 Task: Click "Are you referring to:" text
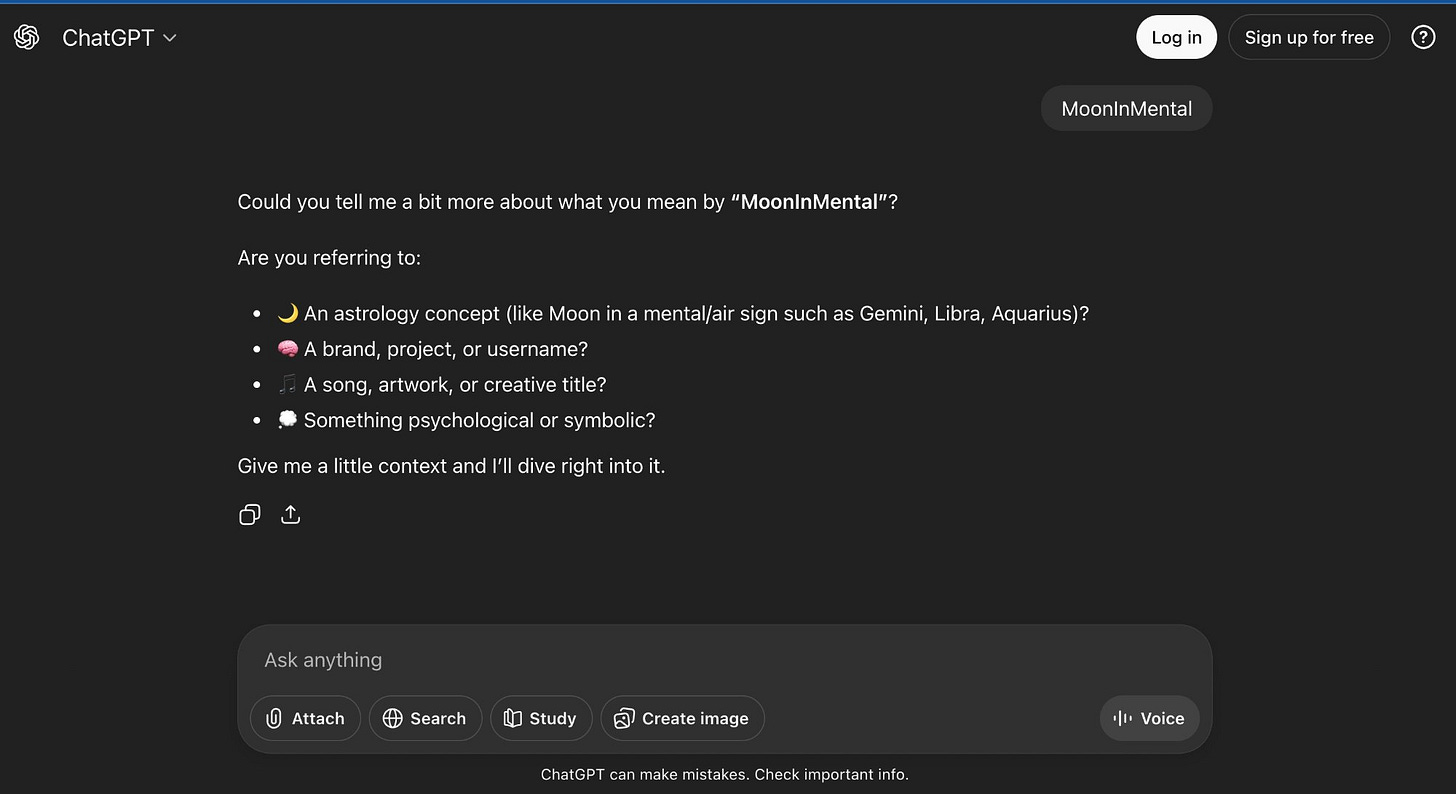point(329,258)
